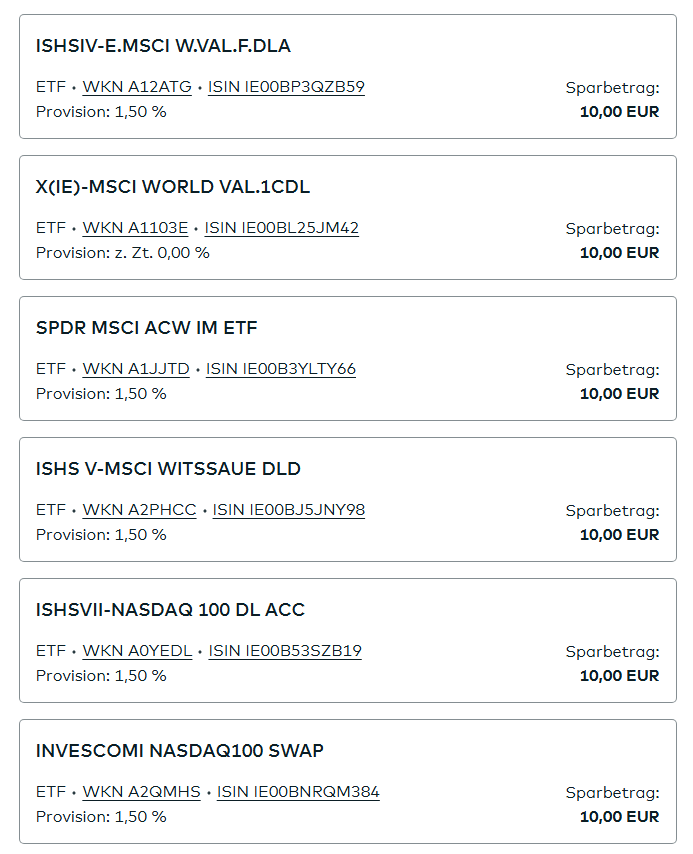Open WKN A1103E link
Viewport: 693px width, 854px height.
(x=135, y=228)
